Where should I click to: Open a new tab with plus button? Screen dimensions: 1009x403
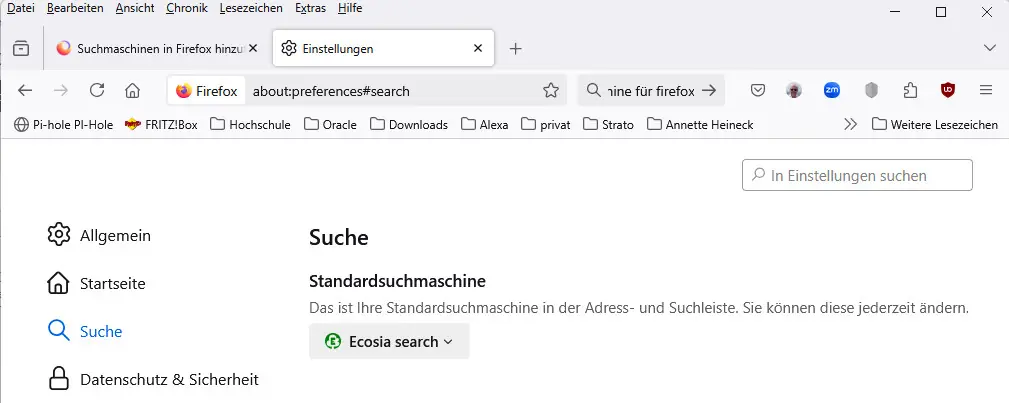point(515,48)
